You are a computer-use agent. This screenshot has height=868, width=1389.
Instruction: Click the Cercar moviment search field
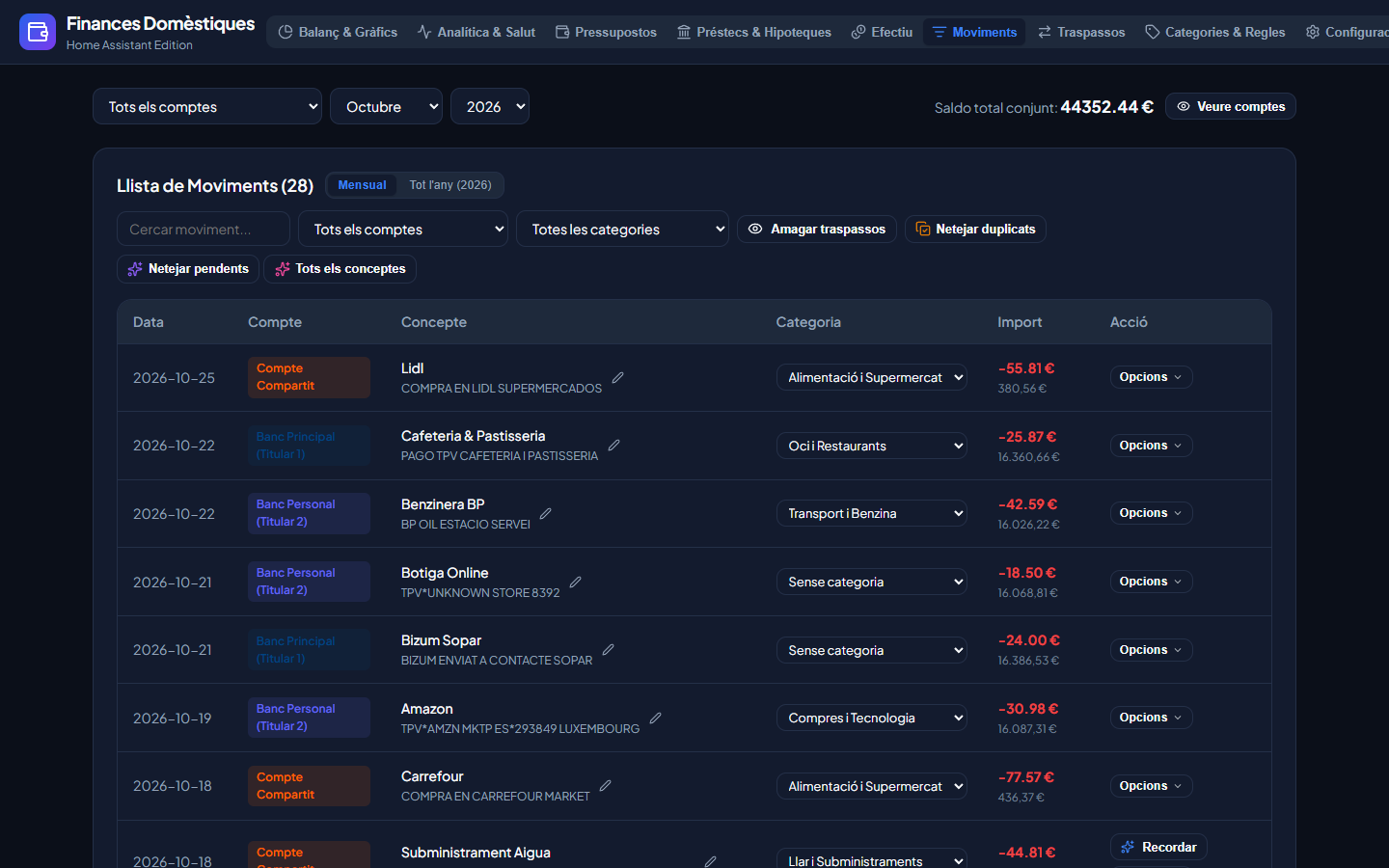tap(204, 229)
